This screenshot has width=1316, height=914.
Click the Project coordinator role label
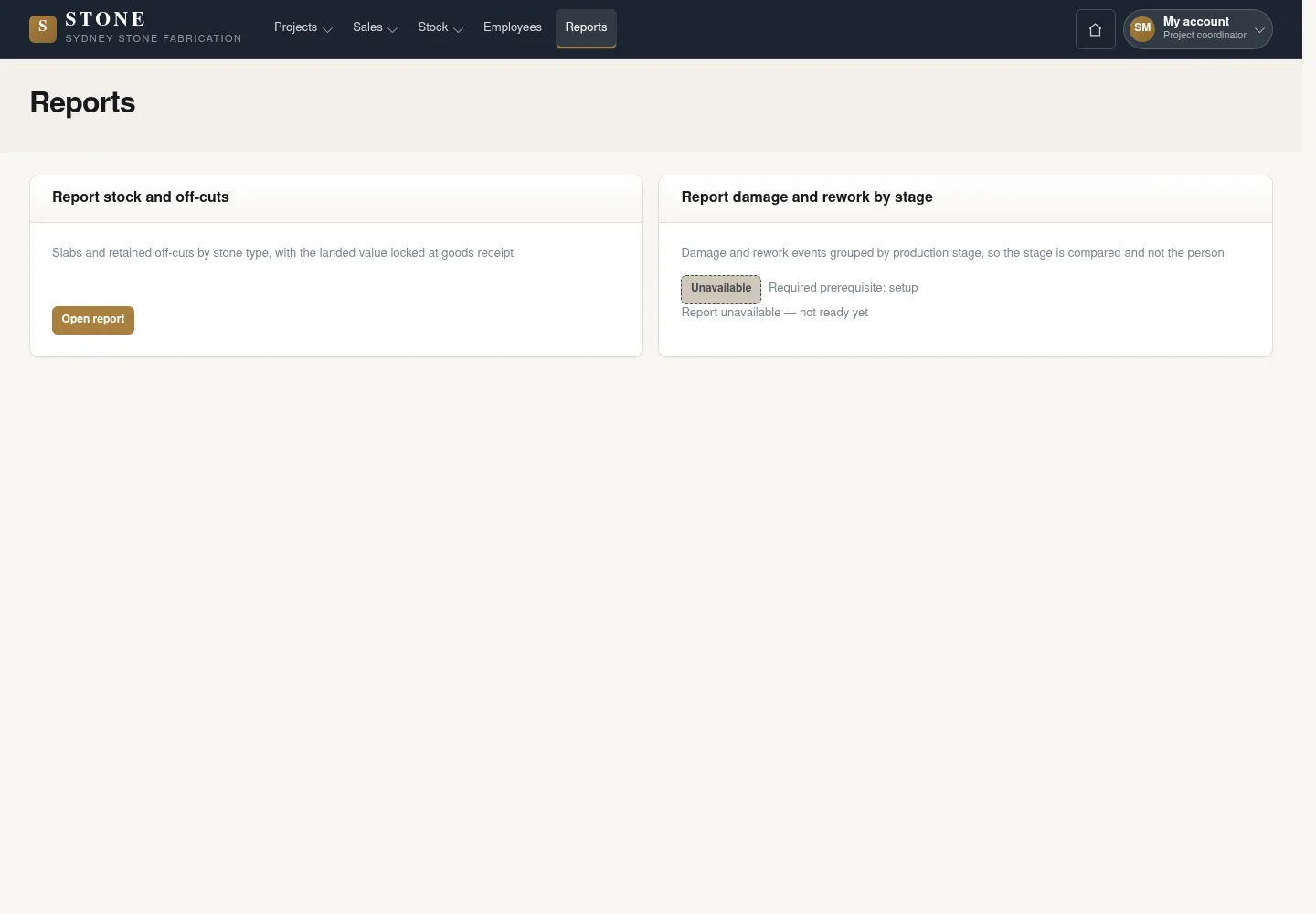click(1205, 36)
